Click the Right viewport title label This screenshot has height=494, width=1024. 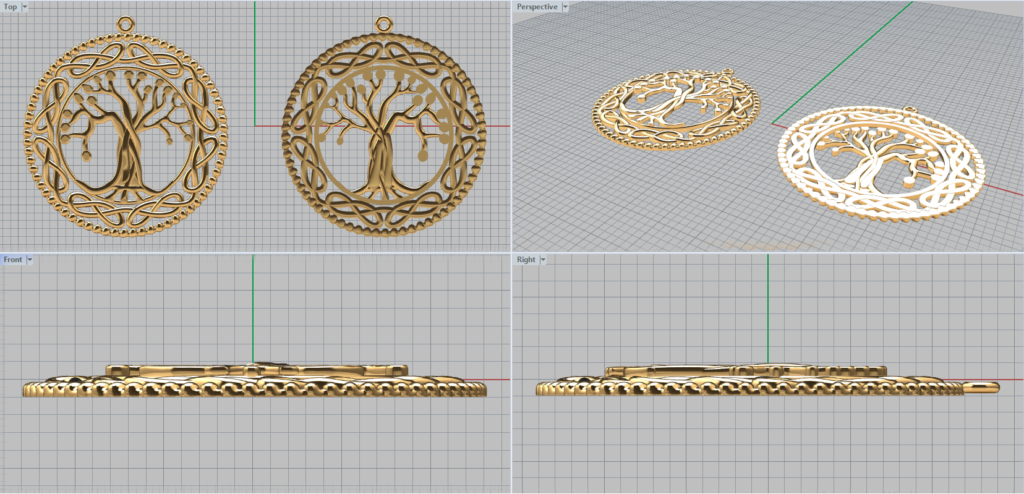[525, 259]
